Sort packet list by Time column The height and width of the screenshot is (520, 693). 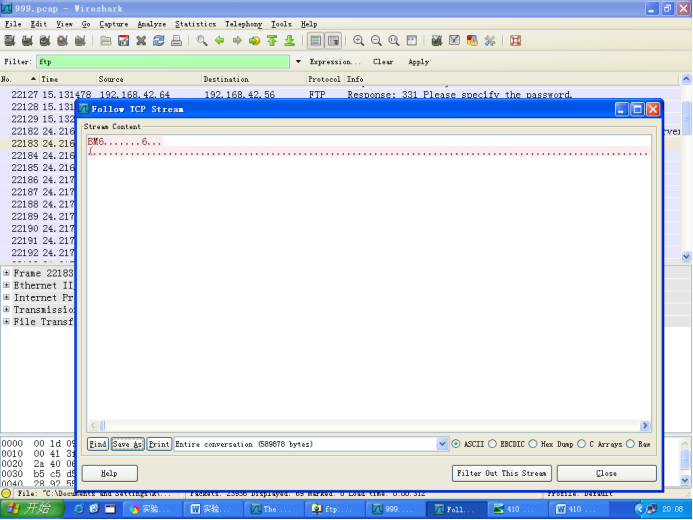(x=69, y=79)
